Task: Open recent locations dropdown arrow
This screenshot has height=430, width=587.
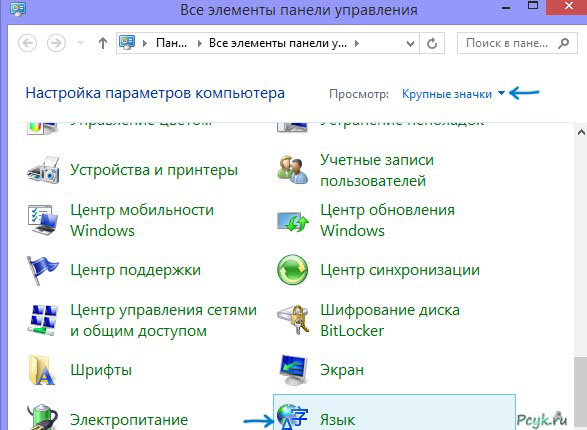Action: [x=80, y=43]
